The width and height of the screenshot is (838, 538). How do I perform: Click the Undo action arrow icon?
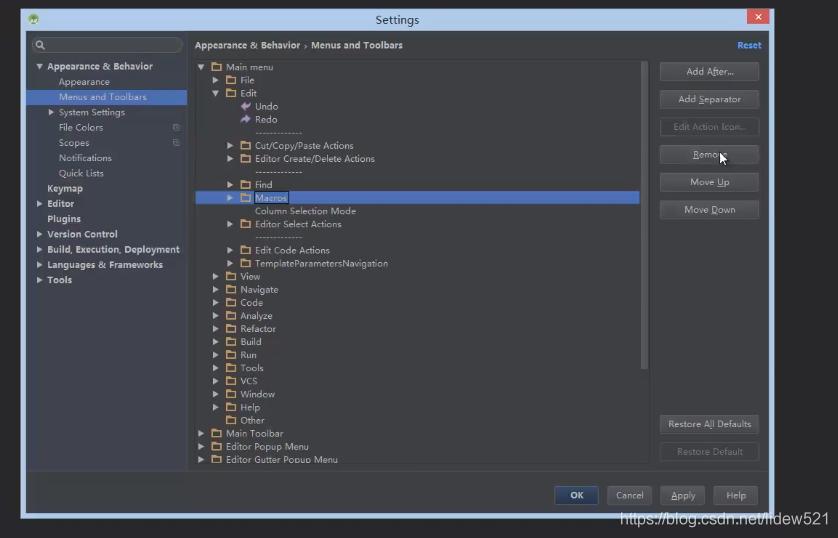(245, 106)
